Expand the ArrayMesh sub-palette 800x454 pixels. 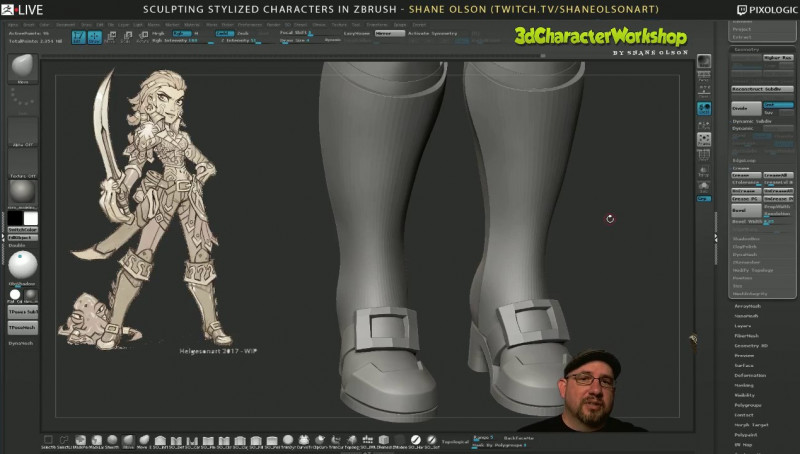pos(747,306)
